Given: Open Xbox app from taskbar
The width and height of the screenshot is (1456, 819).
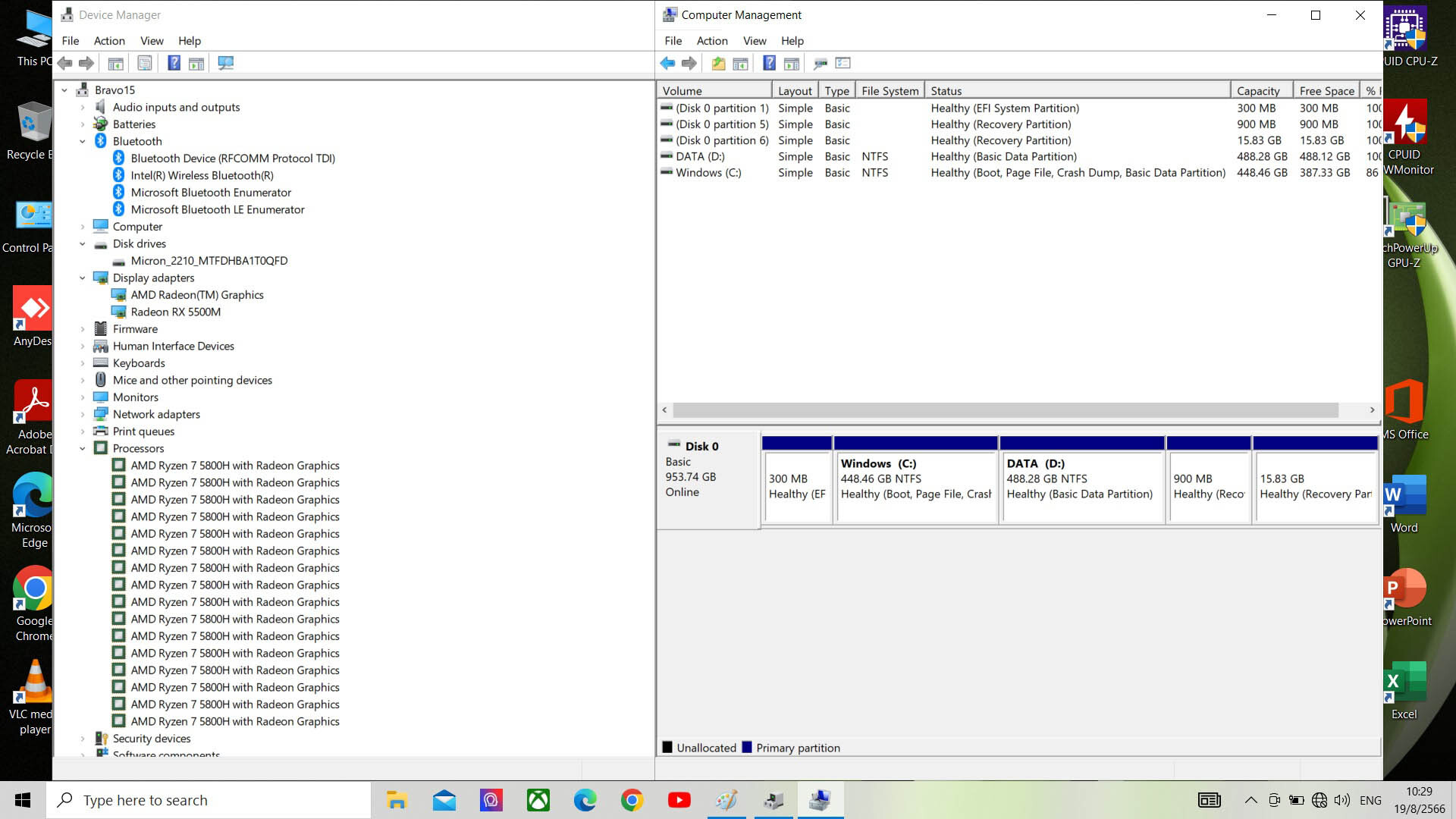Looking at the screenshot, I should (x=538, y=800).
